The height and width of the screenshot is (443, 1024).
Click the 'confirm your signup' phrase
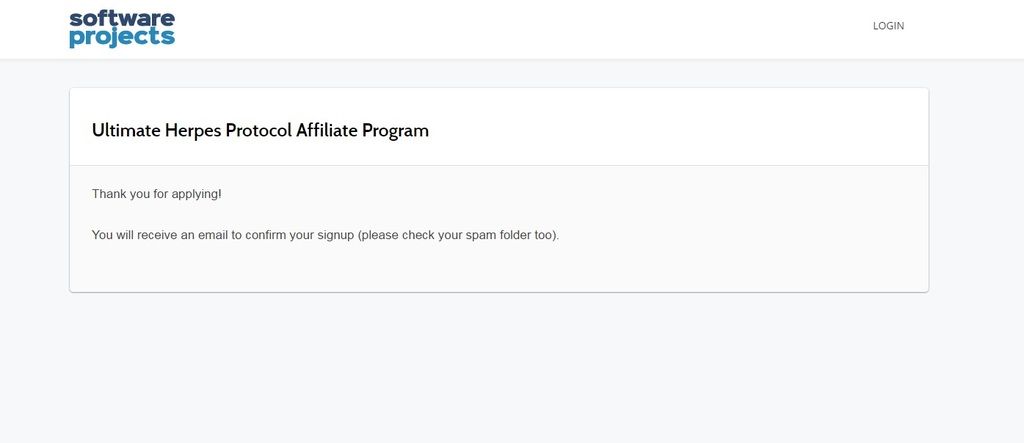(x=300, y=235)
